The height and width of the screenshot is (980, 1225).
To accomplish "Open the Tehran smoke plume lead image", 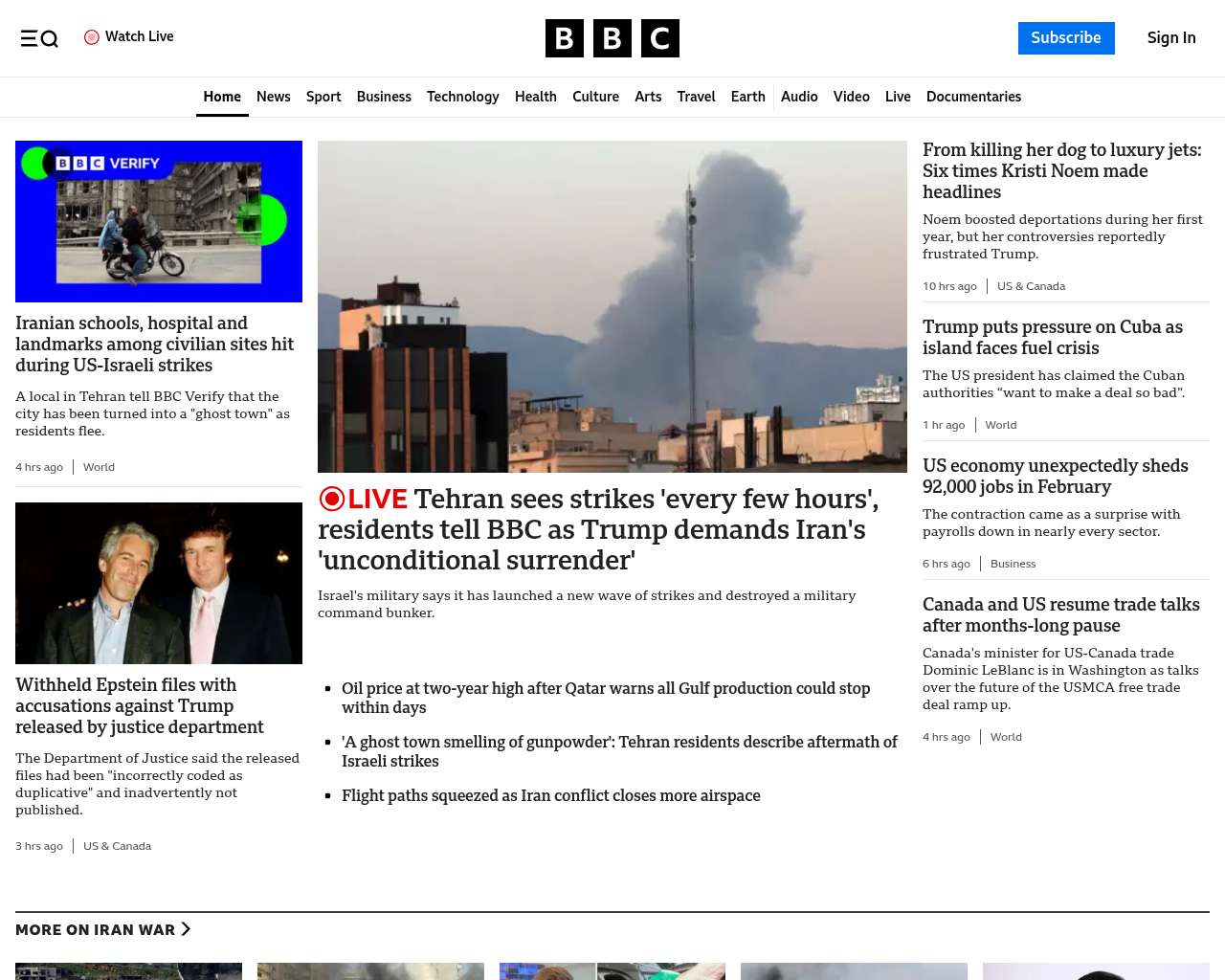I will [612, 306].
